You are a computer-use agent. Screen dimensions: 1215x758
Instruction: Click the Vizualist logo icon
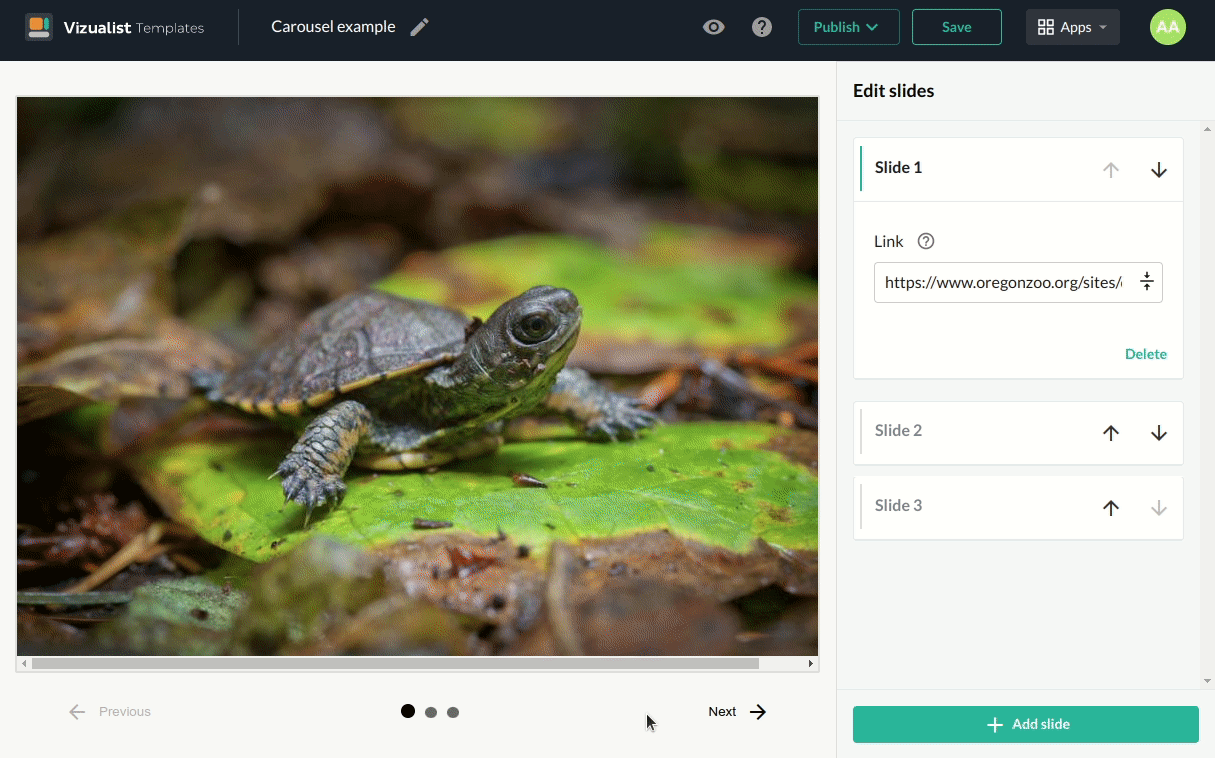(39, 27)
